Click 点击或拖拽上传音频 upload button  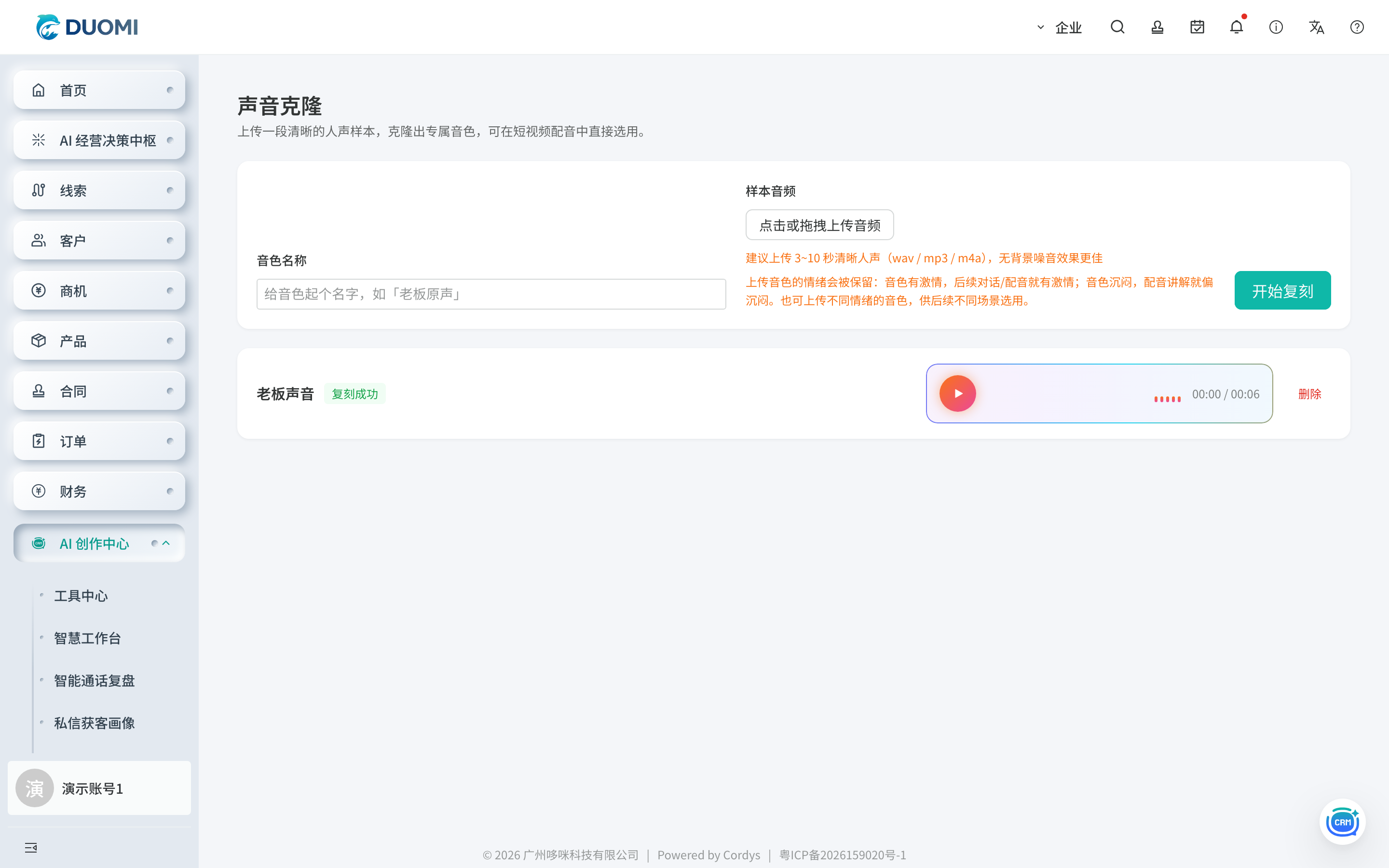(819, 225)
